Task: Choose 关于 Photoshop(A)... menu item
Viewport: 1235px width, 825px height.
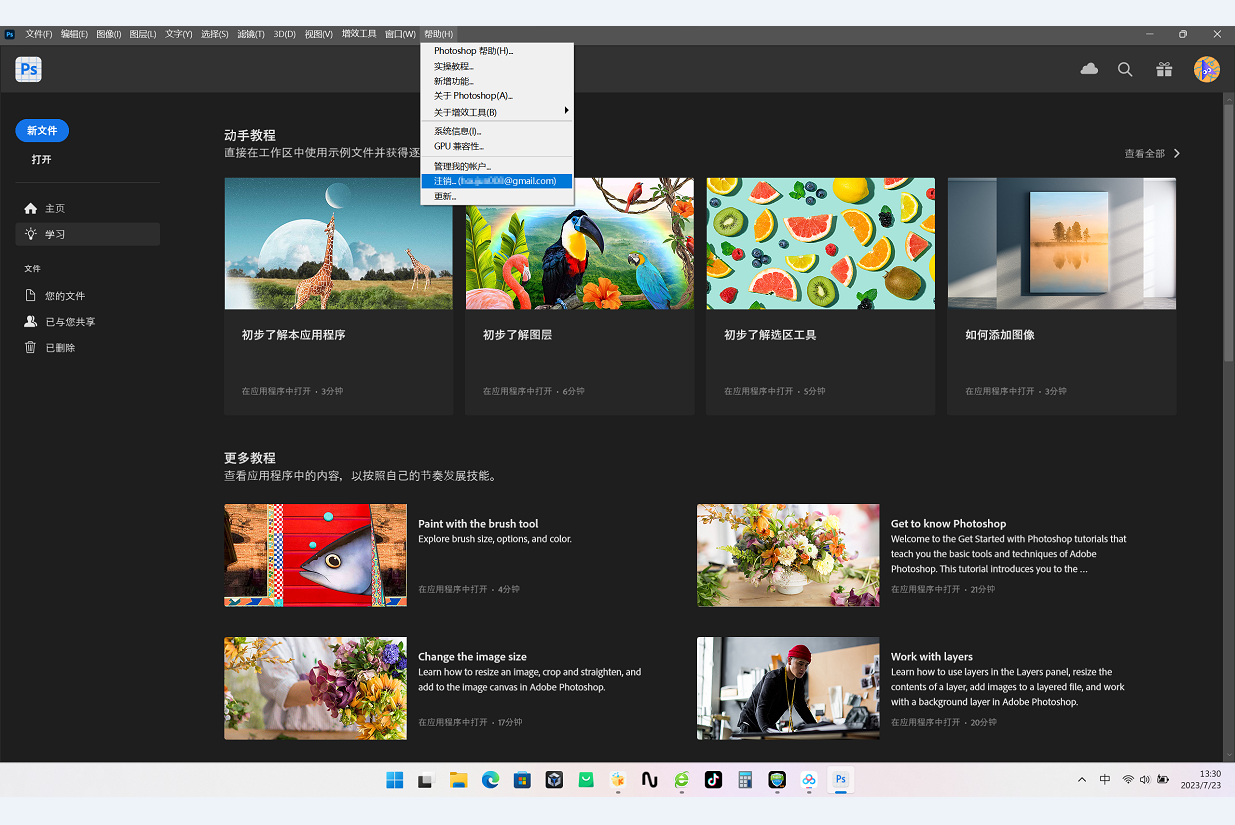Action: pos(497,96)
